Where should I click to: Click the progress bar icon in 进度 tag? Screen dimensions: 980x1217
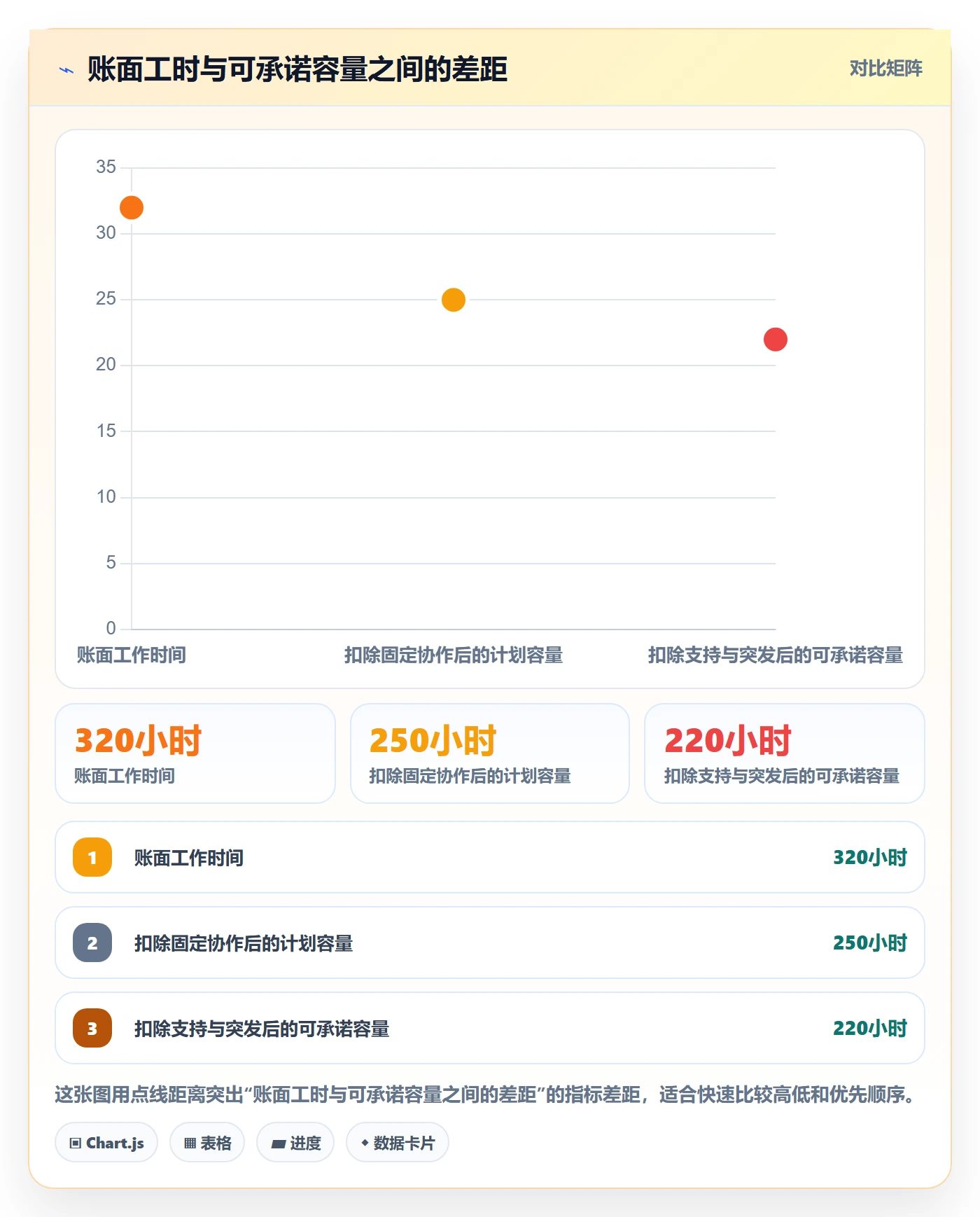pos(279,1144)
